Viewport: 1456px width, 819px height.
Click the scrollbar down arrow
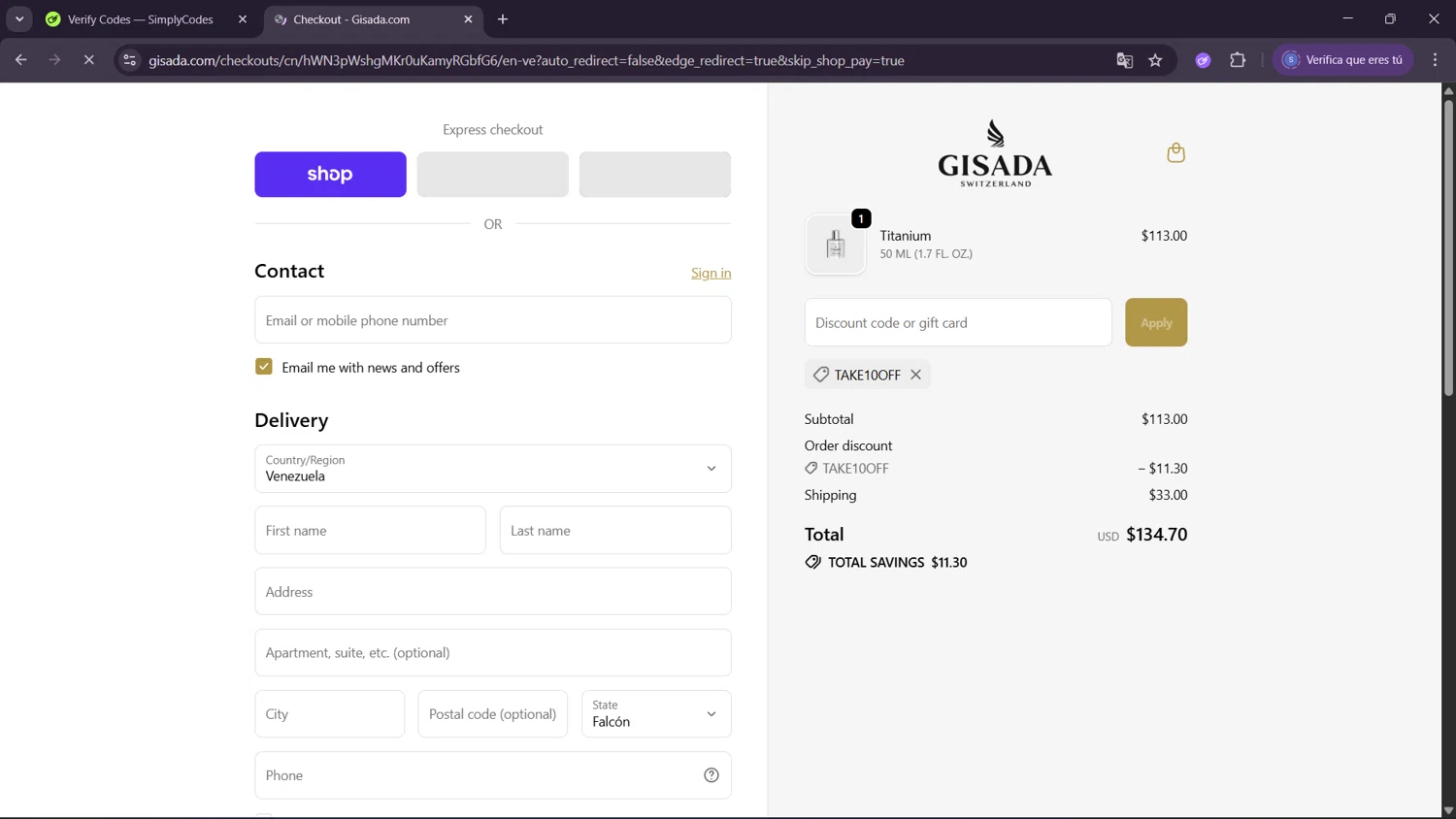point(1448,810)
